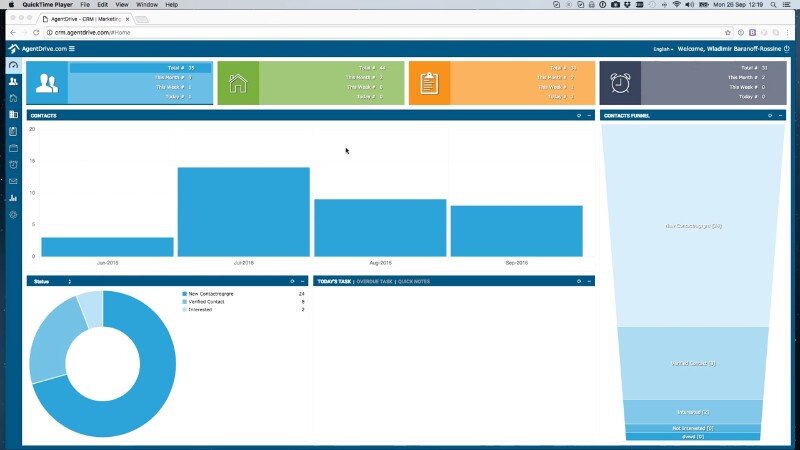
Task: Click the alarm clock icon in sidebar
Action: pos(13,164)
